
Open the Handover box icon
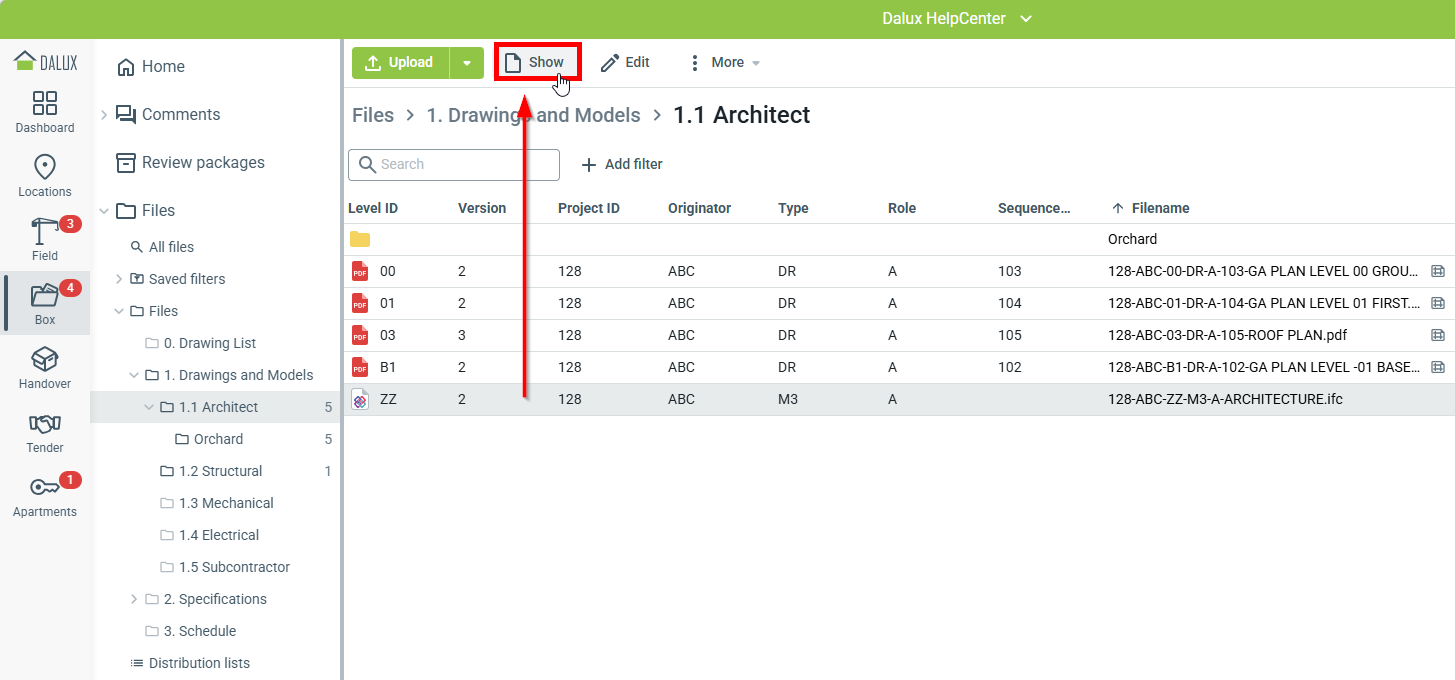(45, 359)
